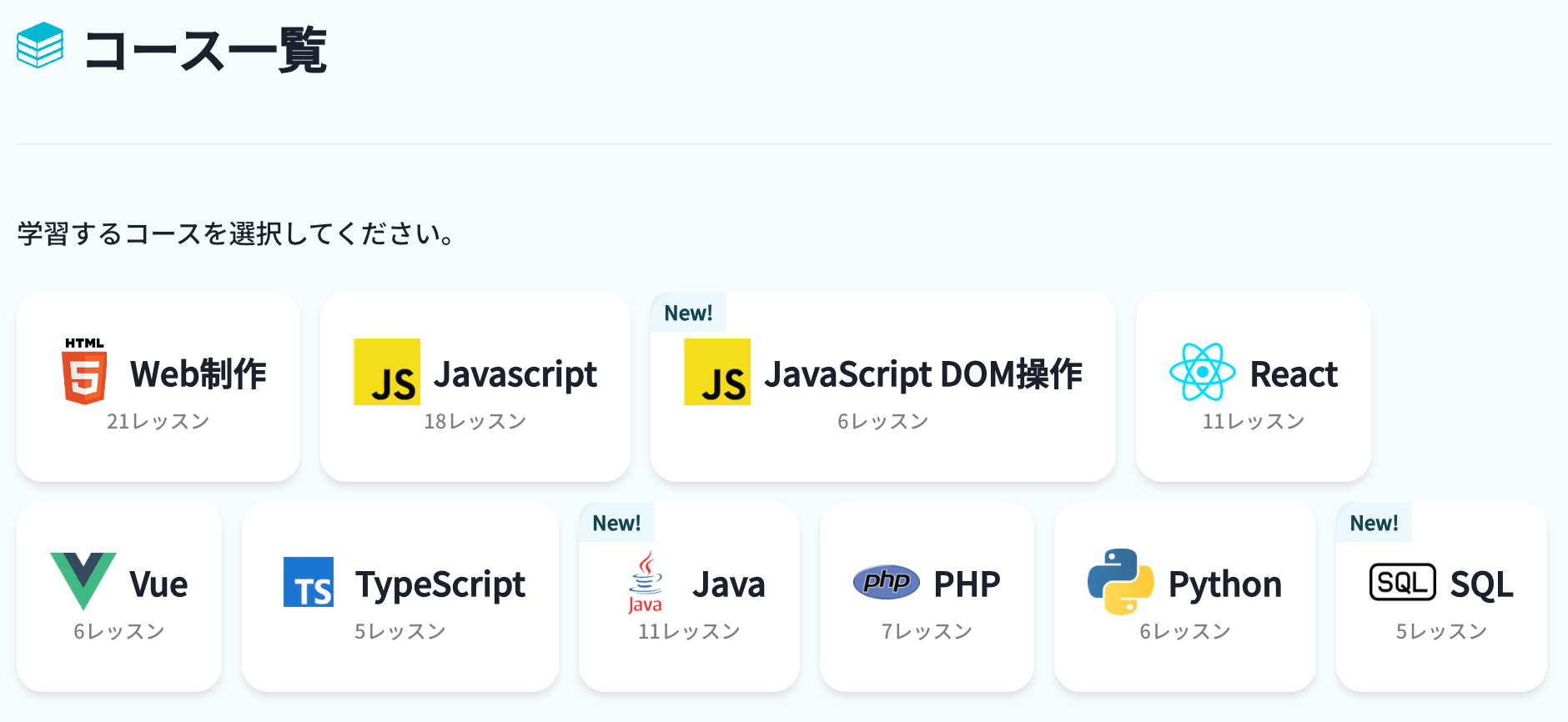Click the stacked books icon in header
The height and width of the screenshot is (722, 1568).
40,45
